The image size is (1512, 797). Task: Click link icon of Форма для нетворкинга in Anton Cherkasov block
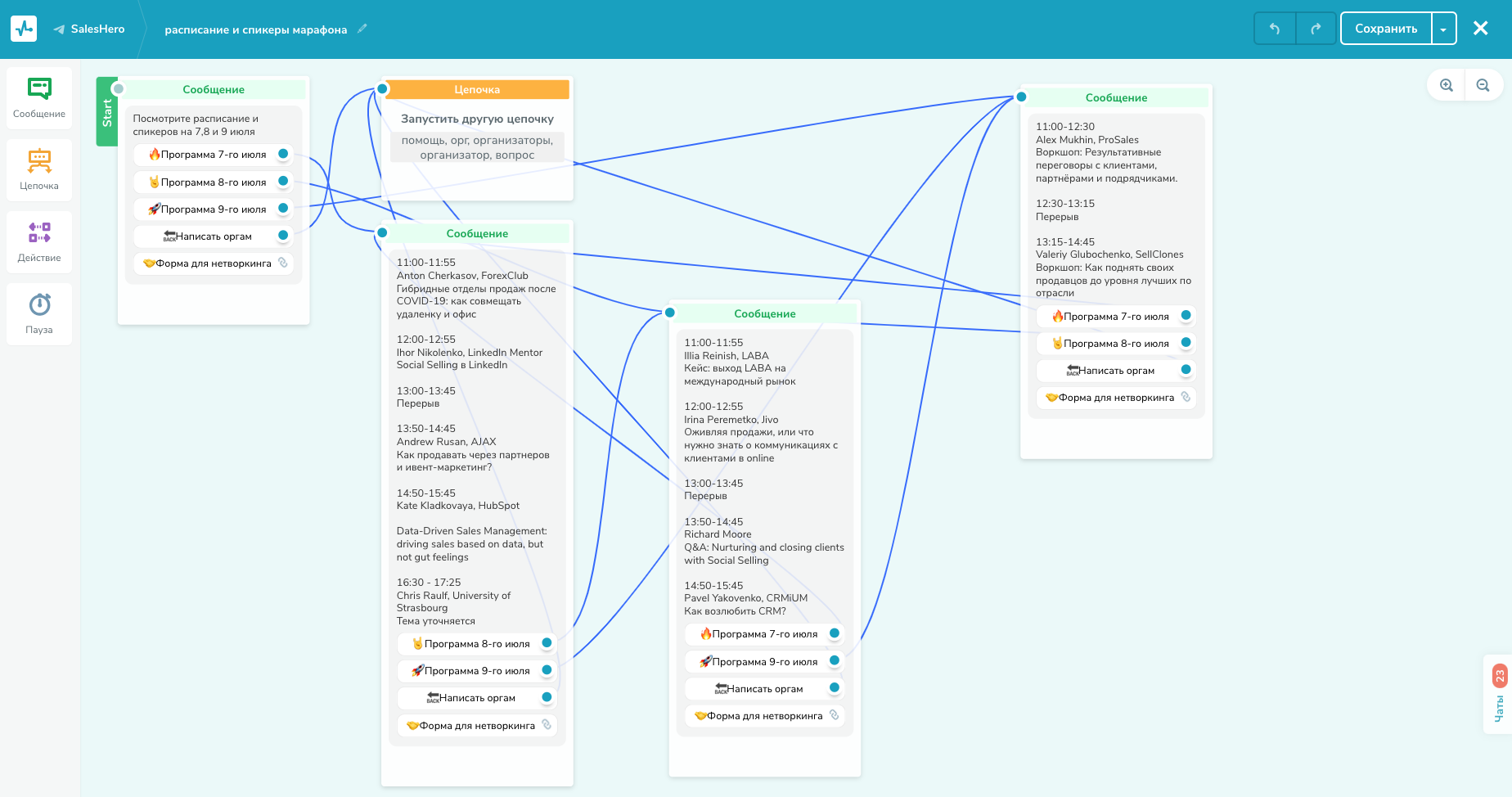click(x=547, y=724)
